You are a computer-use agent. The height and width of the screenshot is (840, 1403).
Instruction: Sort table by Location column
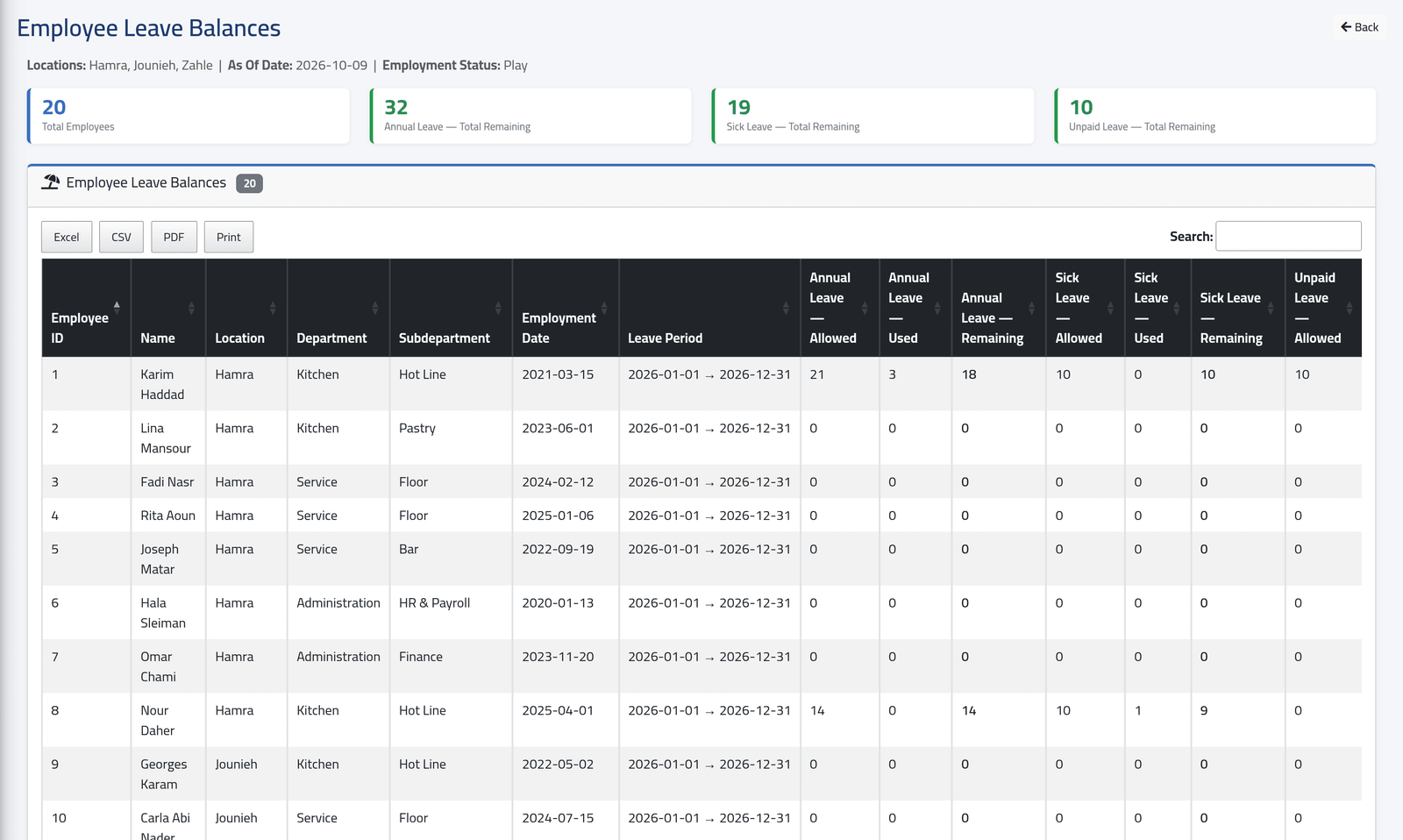click(246, 308)
